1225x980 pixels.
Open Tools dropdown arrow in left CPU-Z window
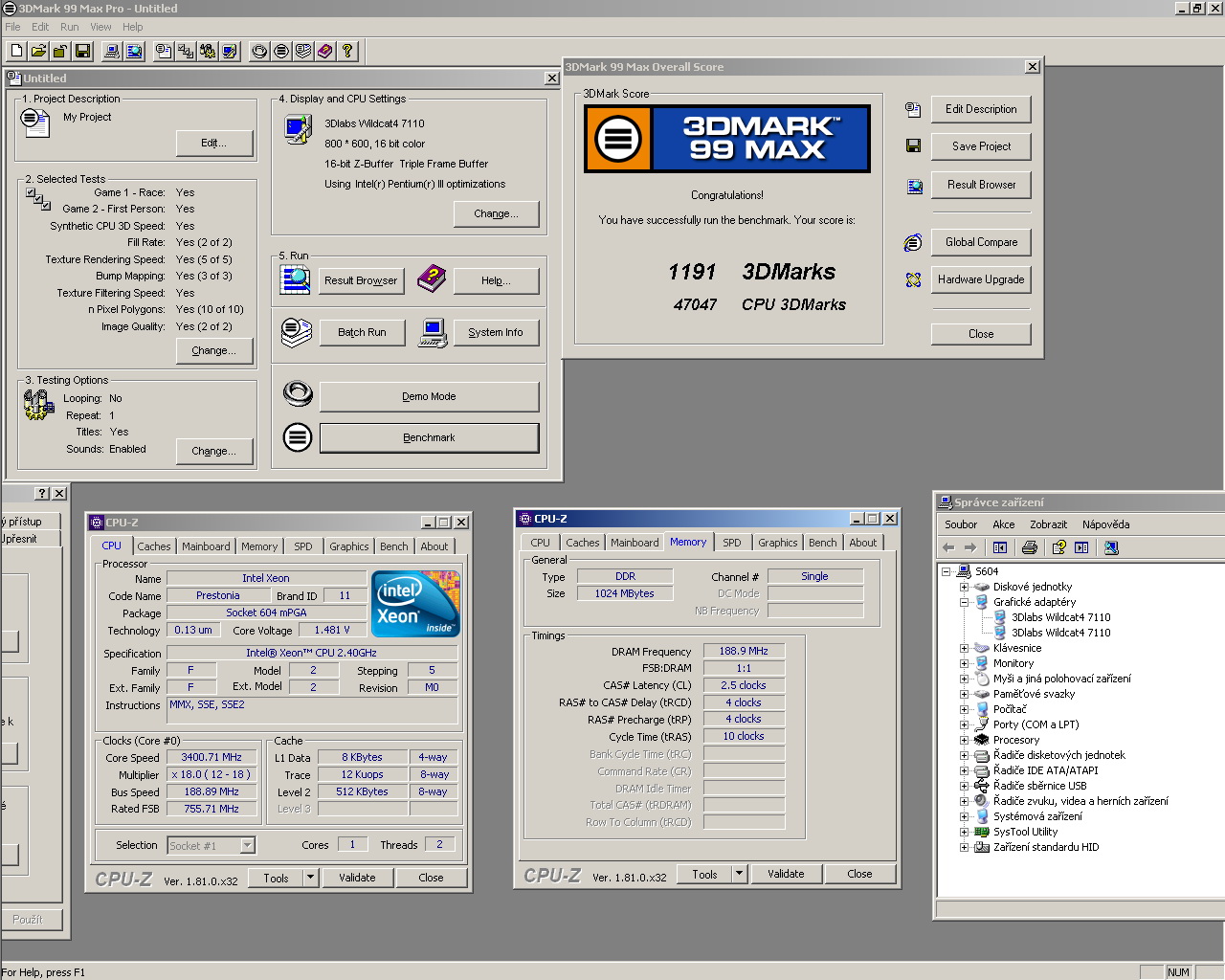click(x=310, y=878)
